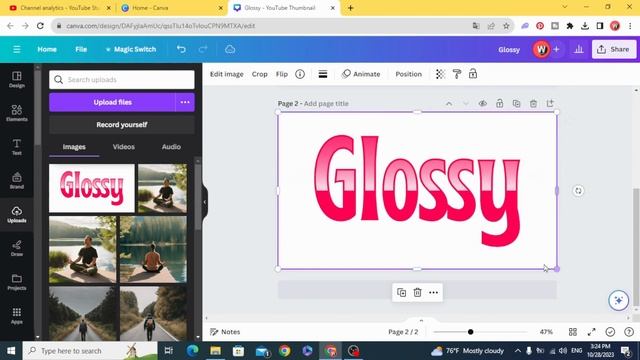
Task: Open the Apps panel
Action: point(17,316)
